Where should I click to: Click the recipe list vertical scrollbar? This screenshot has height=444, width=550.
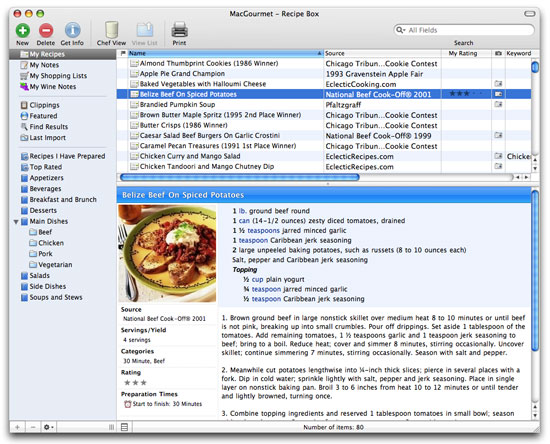(535, 67)
